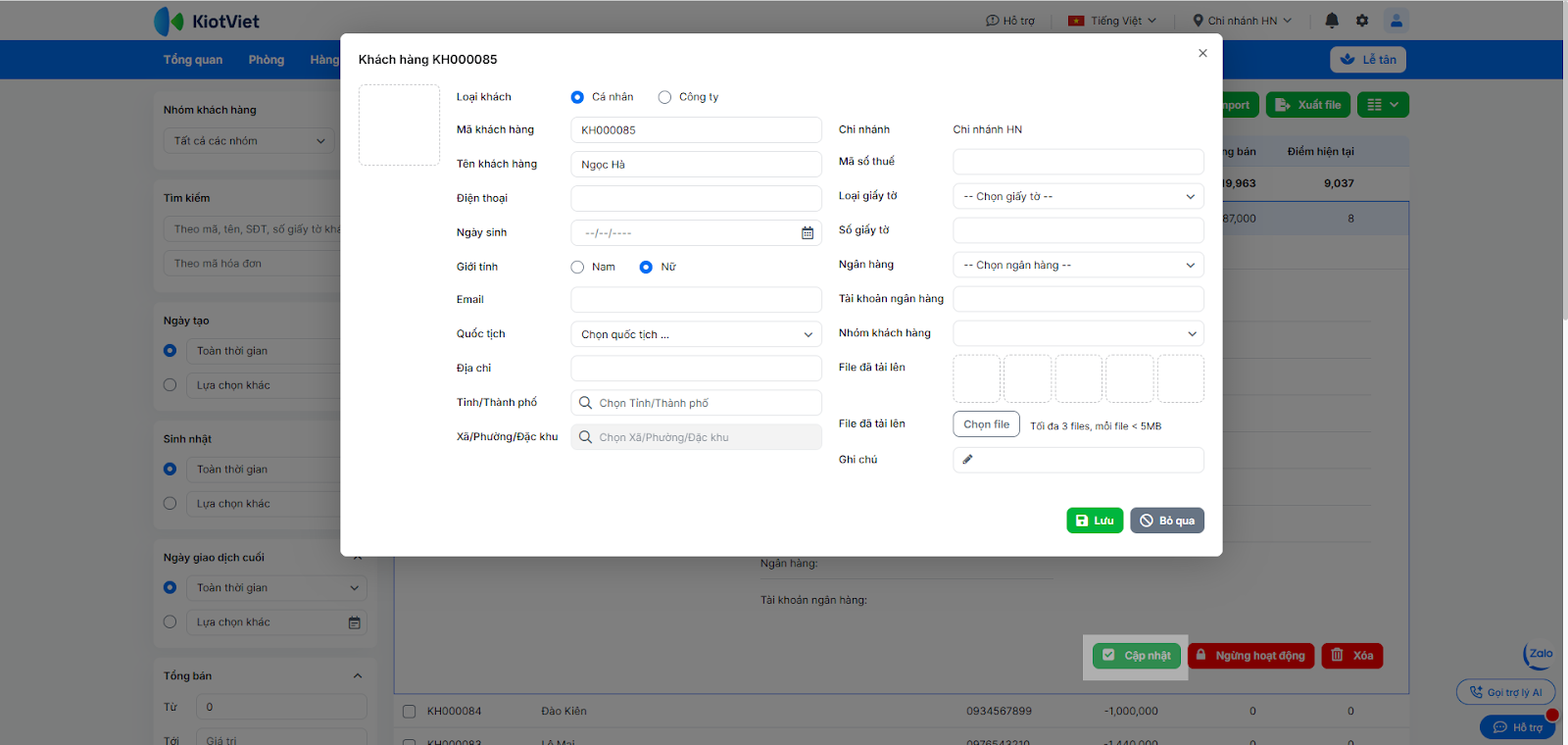Click the Theo mã hóa đơn search field
This screenshot has width=1568, height=745.
tap(251, 264)
